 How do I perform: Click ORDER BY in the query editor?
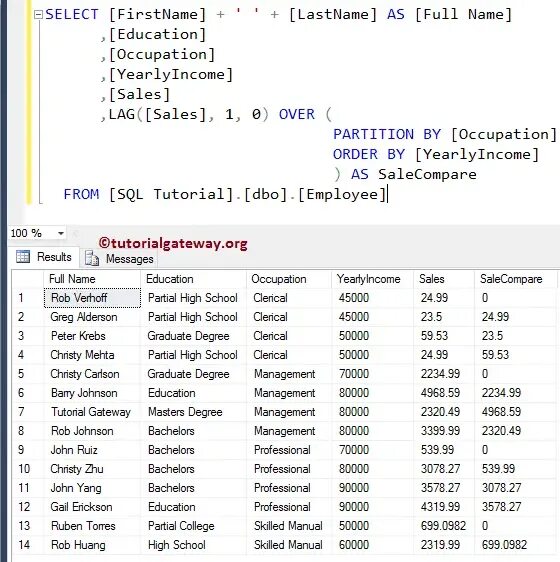point(369,154)
